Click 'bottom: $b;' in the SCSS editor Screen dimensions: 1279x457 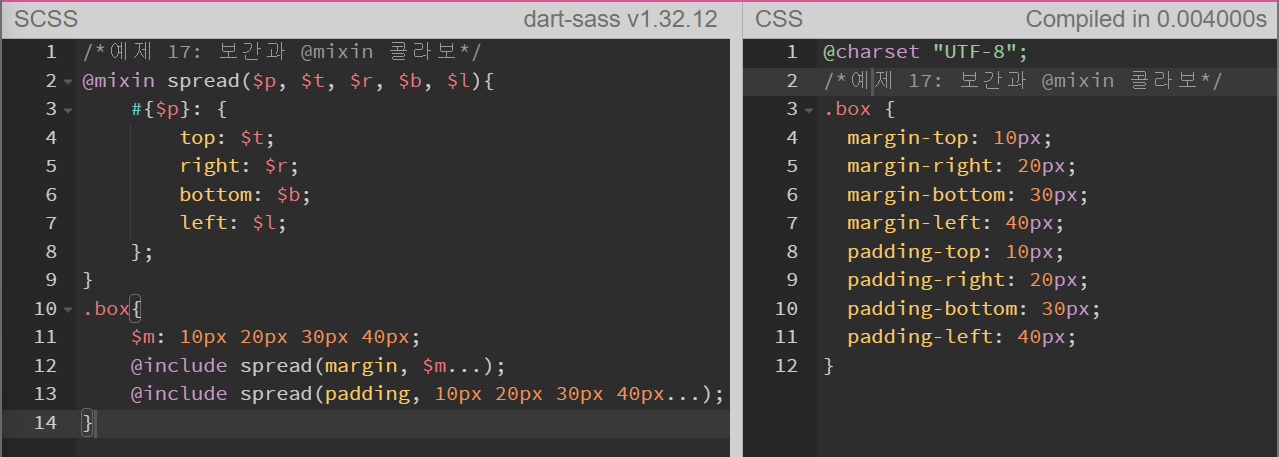click(246, 195)
